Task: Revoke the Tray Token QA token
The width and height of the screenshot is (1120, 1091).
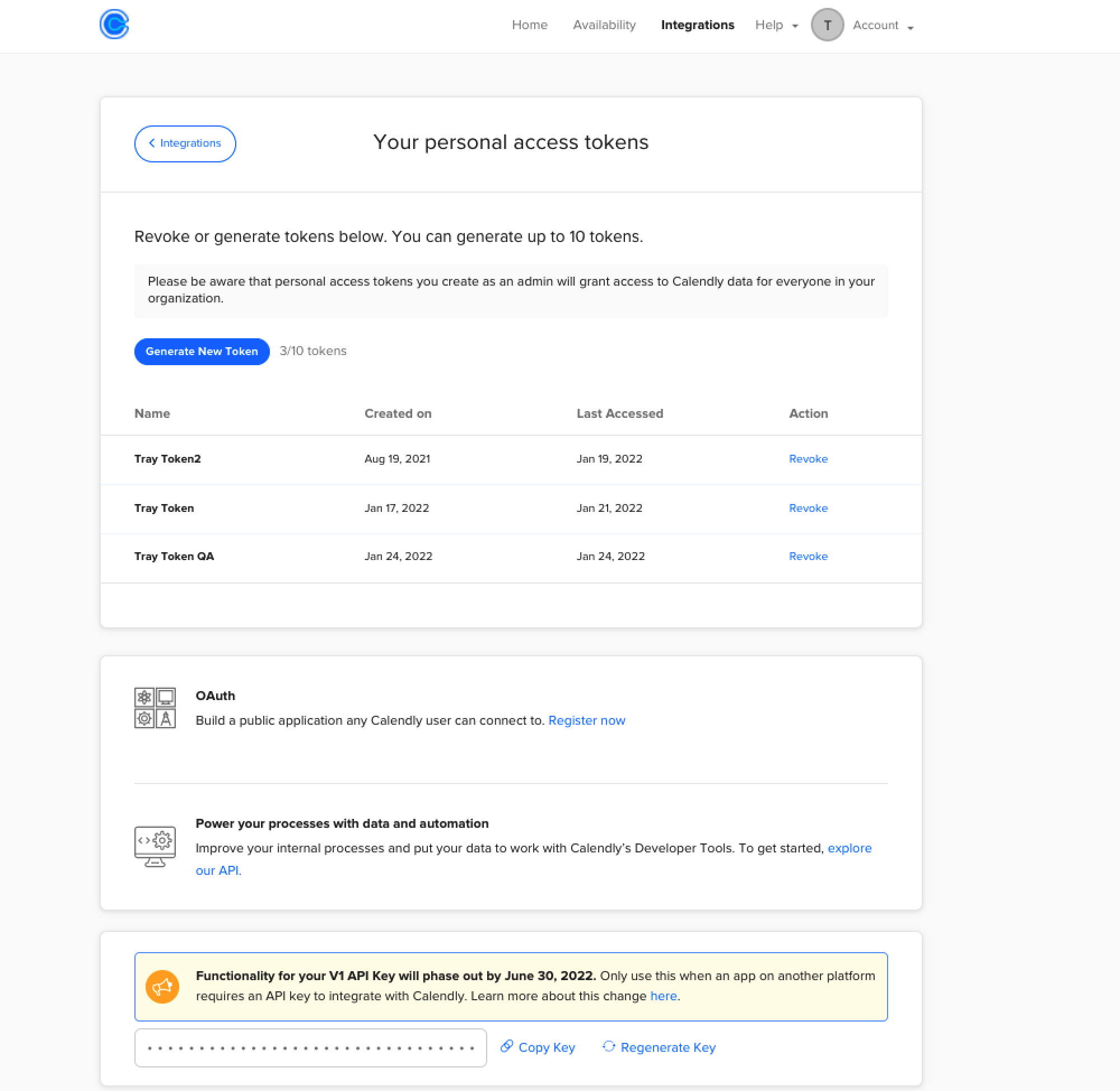Action: coord(808,556)
